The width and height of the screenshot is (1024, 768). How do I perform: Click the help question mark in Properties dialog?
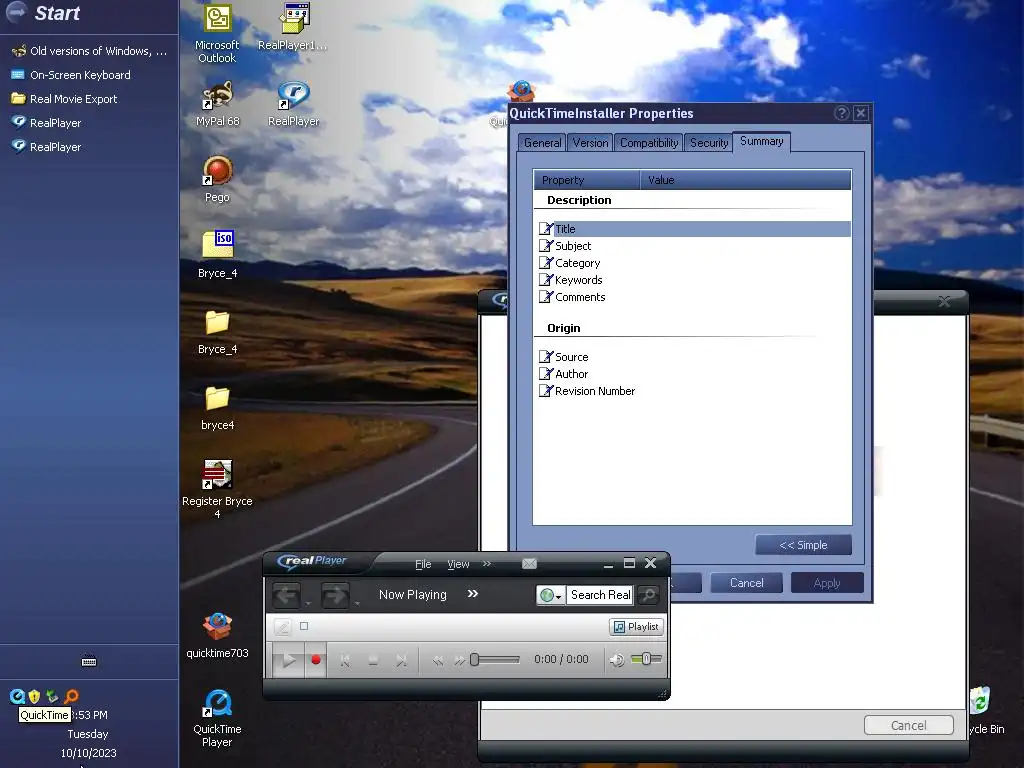tap(842, 113)
